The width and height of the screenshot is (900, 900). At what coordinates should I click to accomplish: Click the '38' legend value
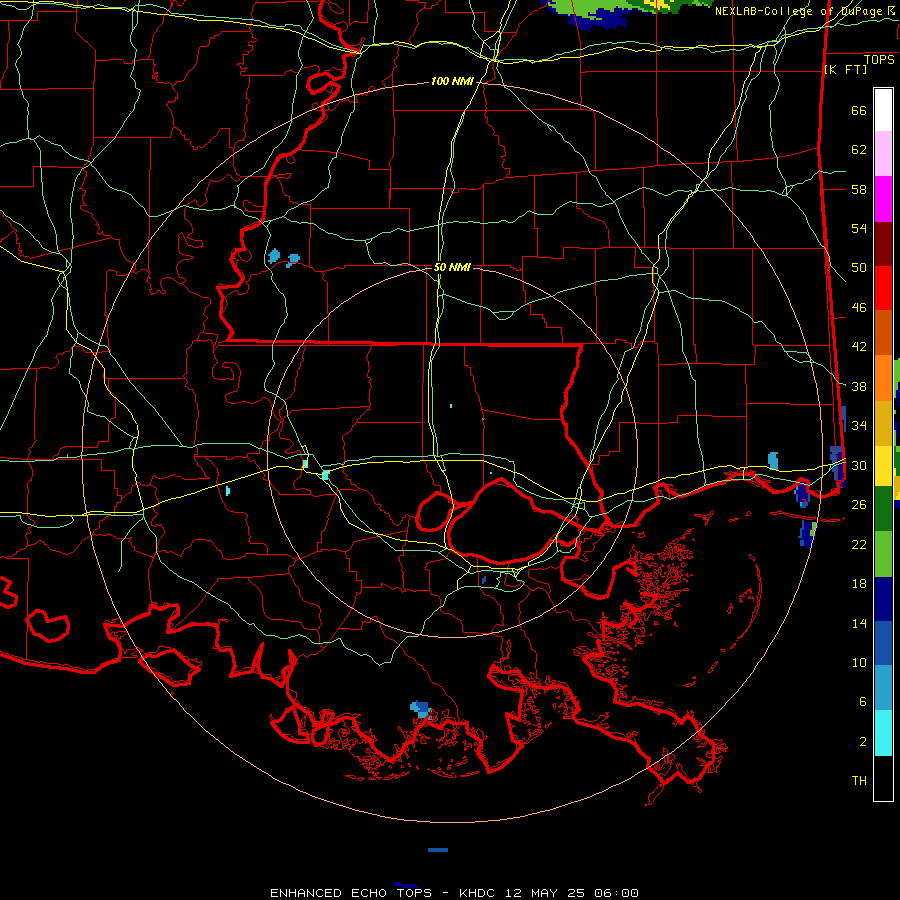pos(859,386)
